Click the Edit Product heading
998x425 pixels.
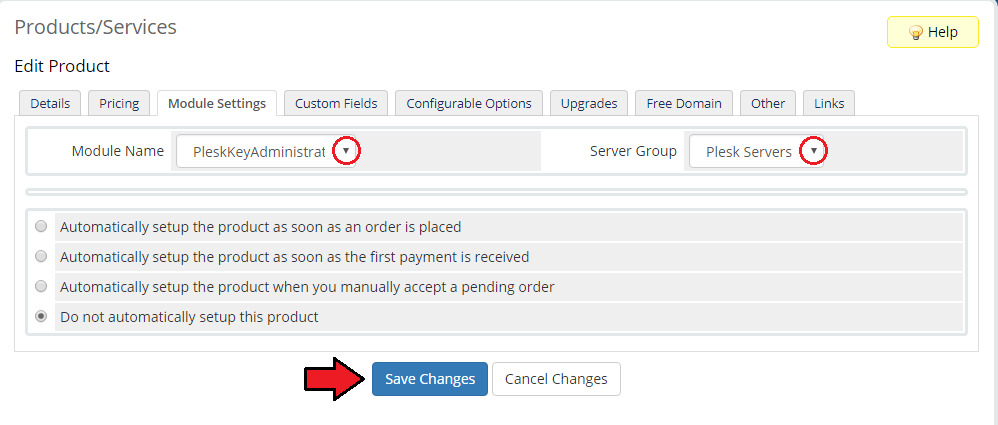(62, 66)
